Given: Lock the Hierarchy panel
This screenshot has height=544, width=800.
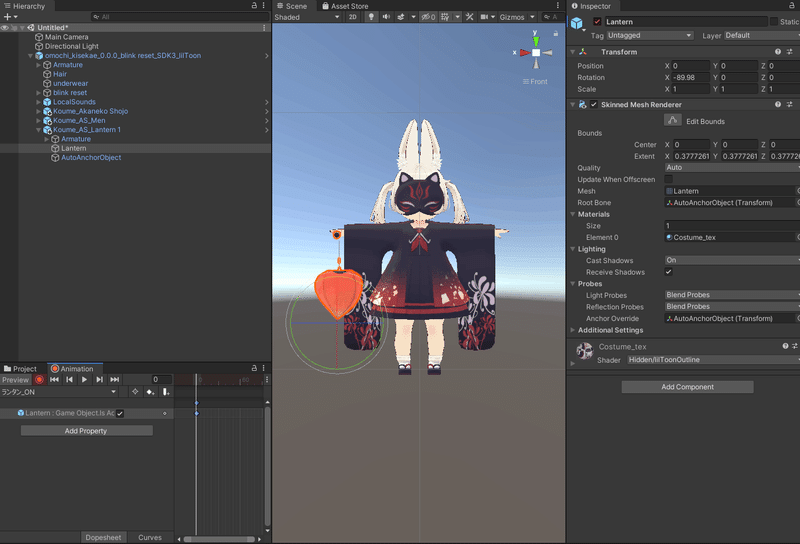Looking at the screenshot, I should [254, 5].
